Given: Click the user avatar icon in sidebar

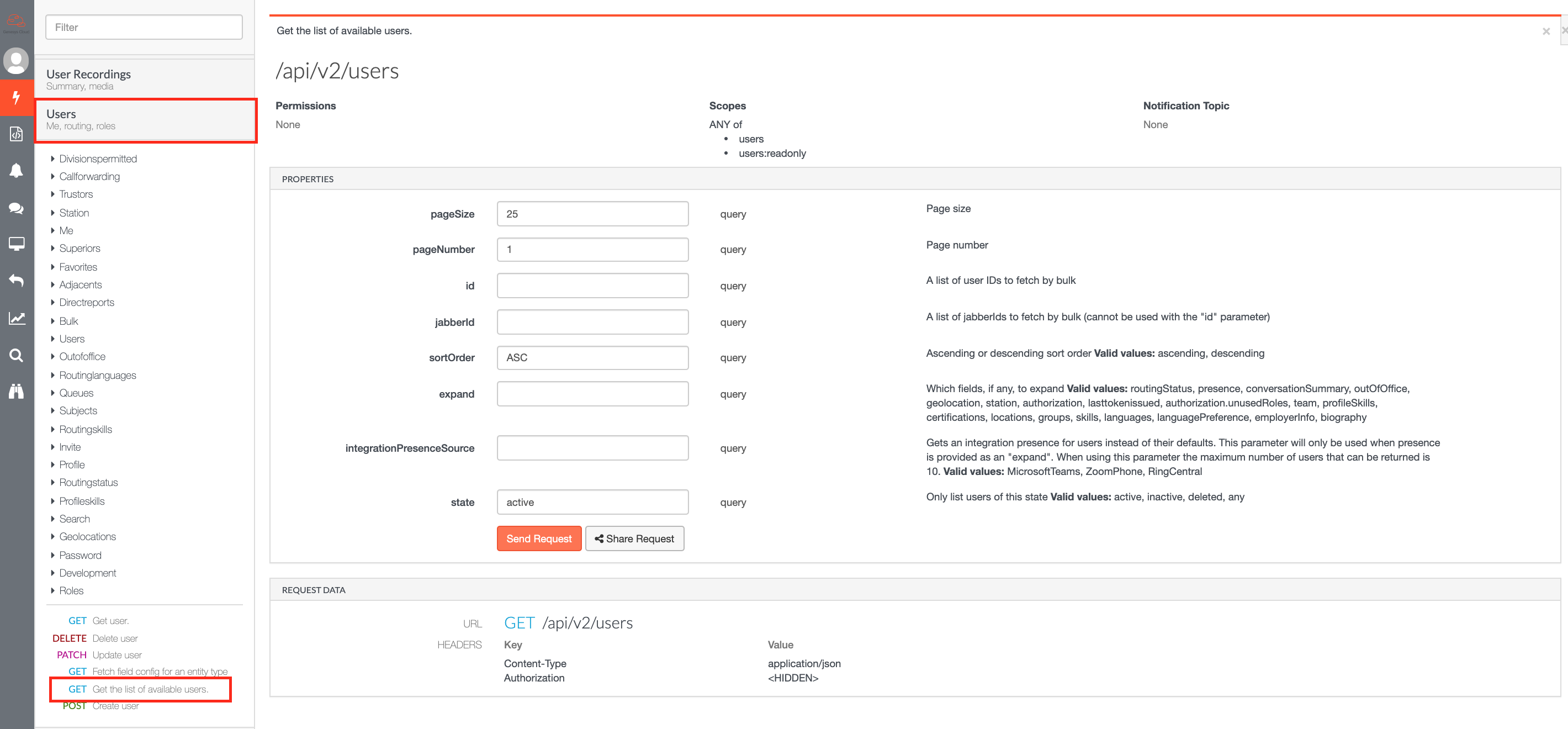Looking at the screenshot, I should (x=17, y=60).
